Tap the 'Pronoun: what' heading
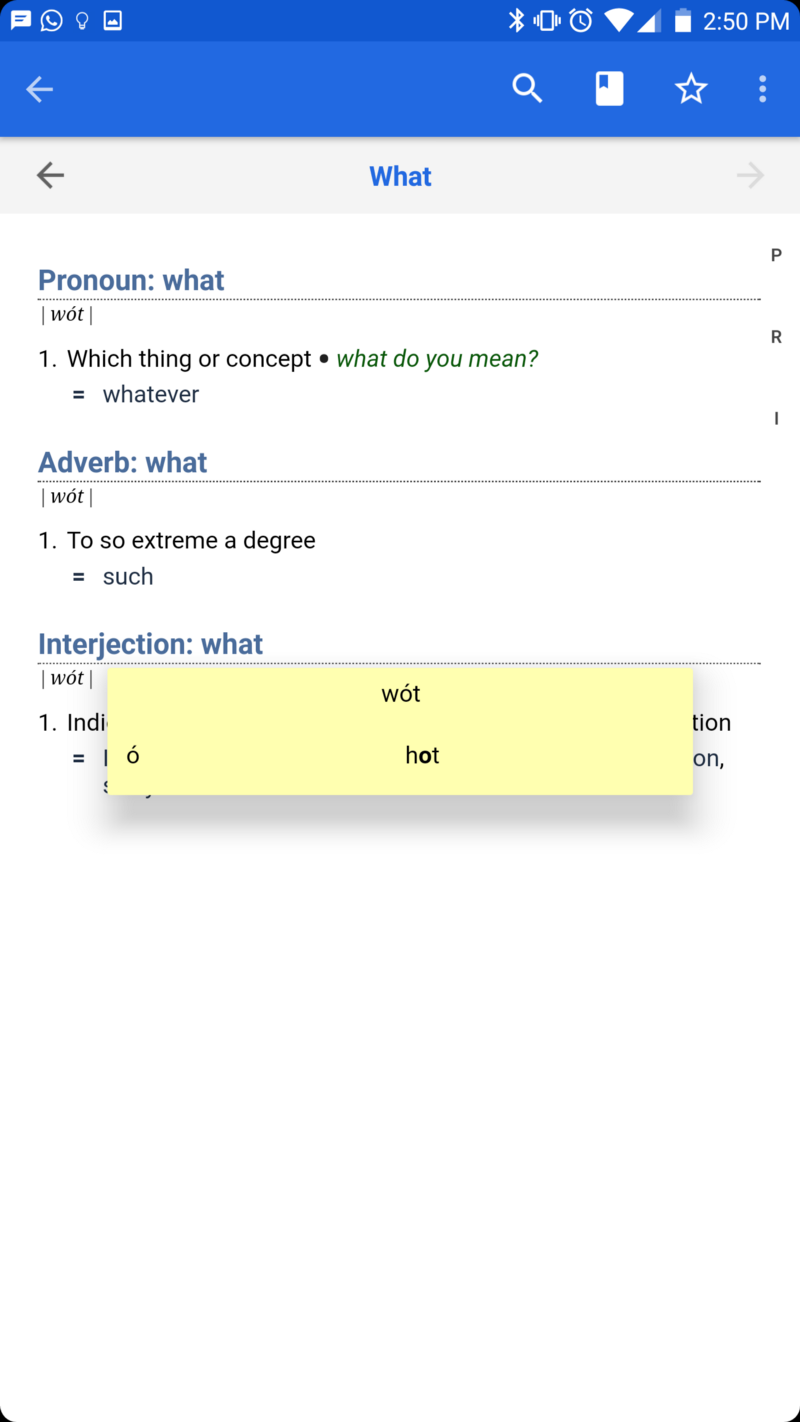Image resolution: width=800 pixels, height=1422 pixels. 131,280
